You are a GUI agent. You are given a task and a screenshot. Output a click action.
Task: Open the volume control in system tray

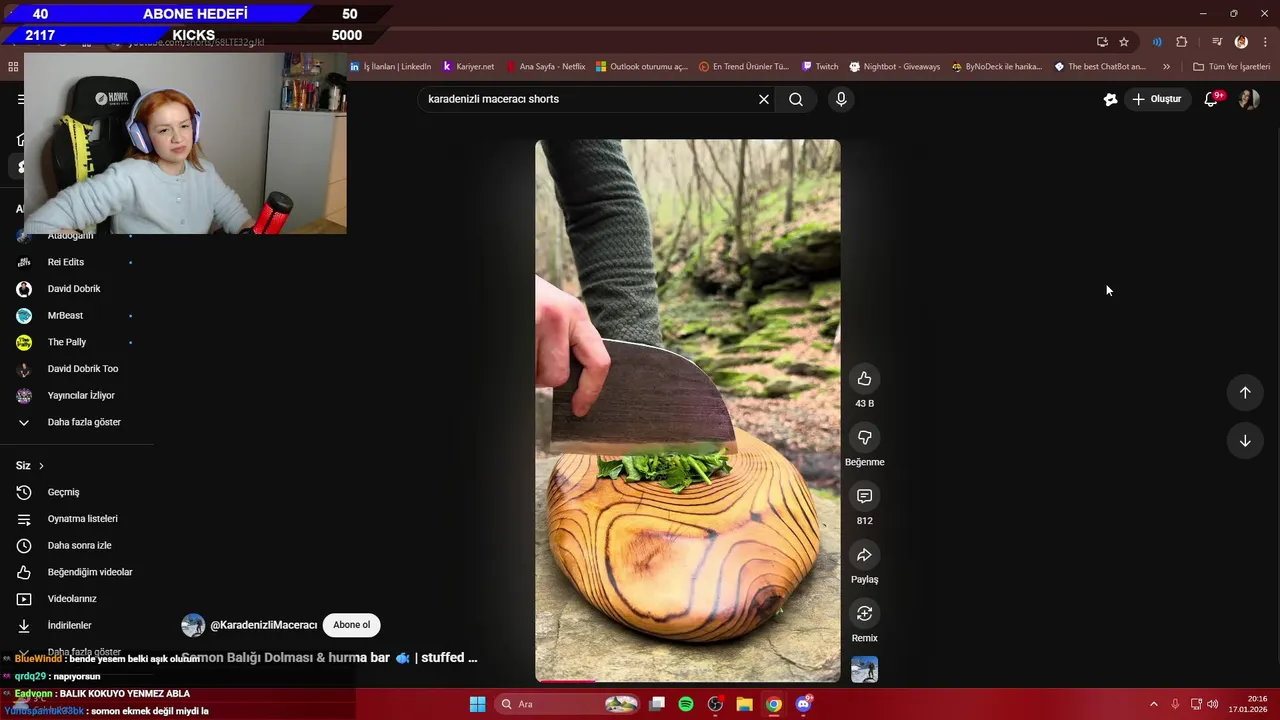point(1212,704)
